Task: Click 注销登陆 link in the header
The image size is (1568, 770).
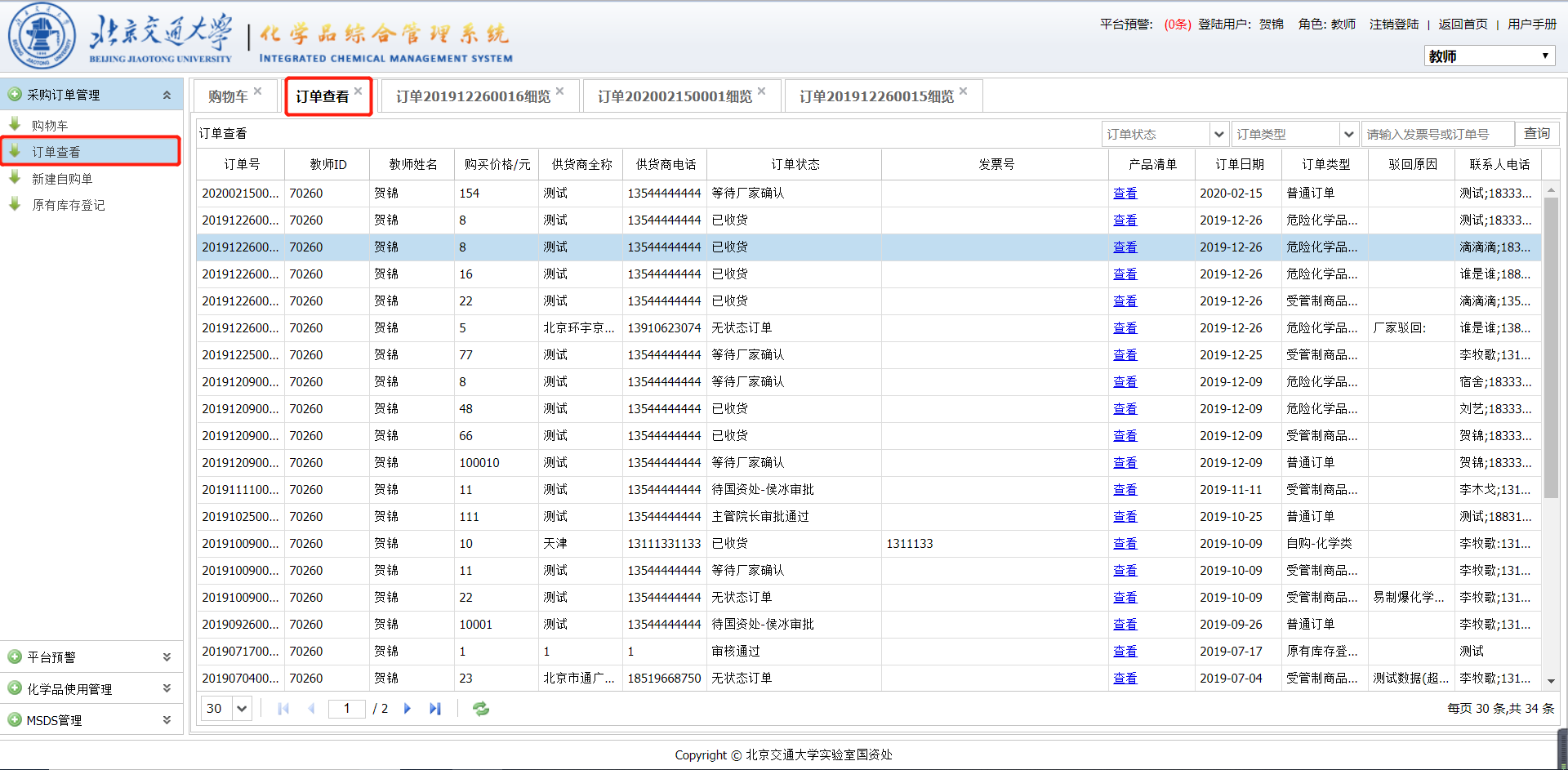Action: (1393, 24)
